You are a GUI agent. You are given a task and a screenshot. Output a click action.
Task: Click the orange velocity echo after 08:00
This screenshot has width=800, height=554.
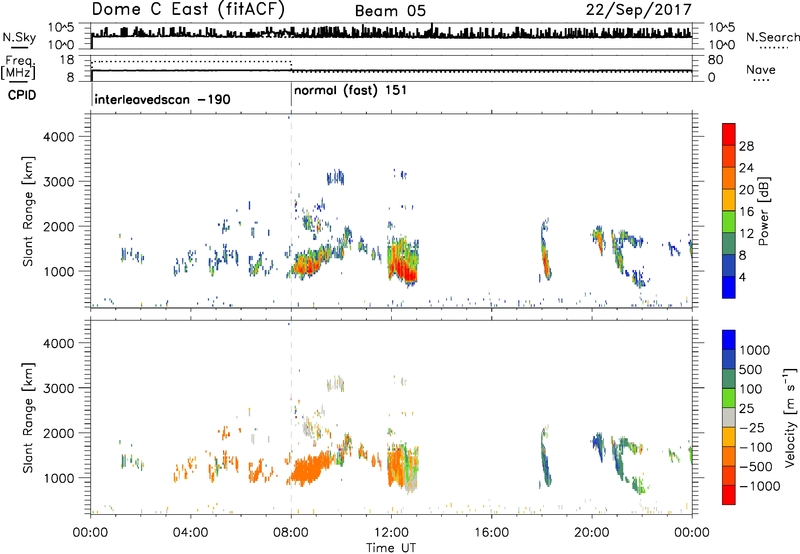308,470
